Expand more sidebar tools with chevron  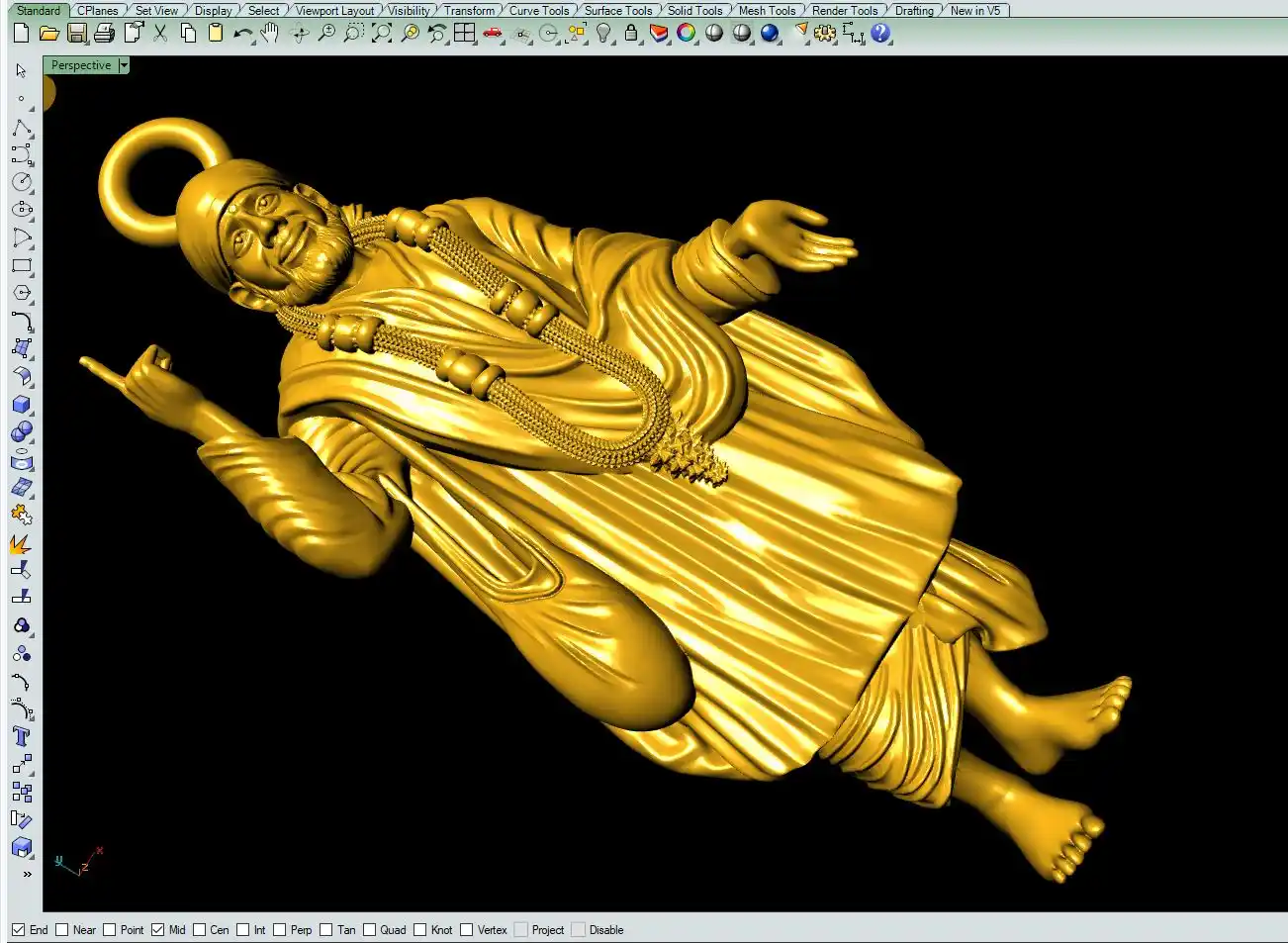coord(27,874)
